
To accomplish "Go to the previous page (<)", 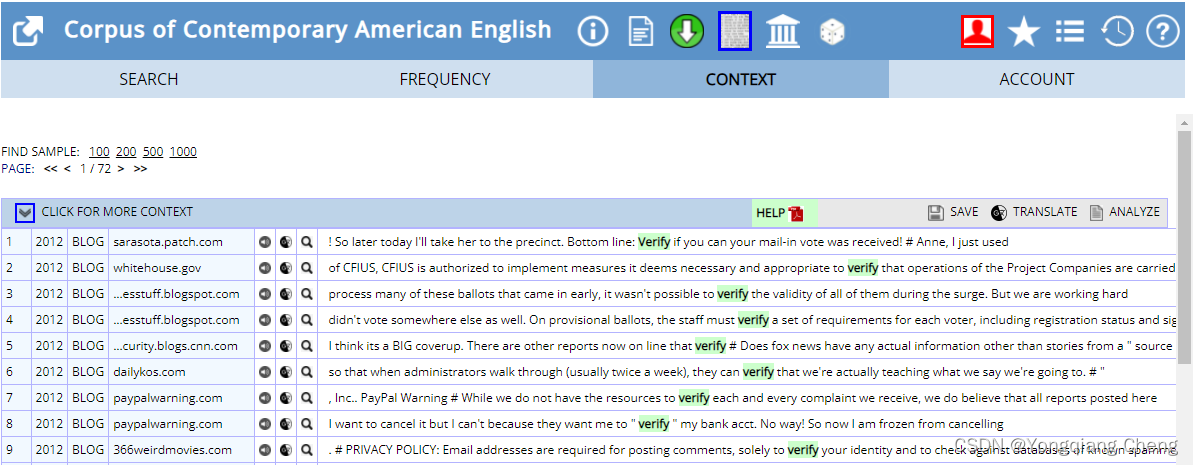I will coord(67,169).
